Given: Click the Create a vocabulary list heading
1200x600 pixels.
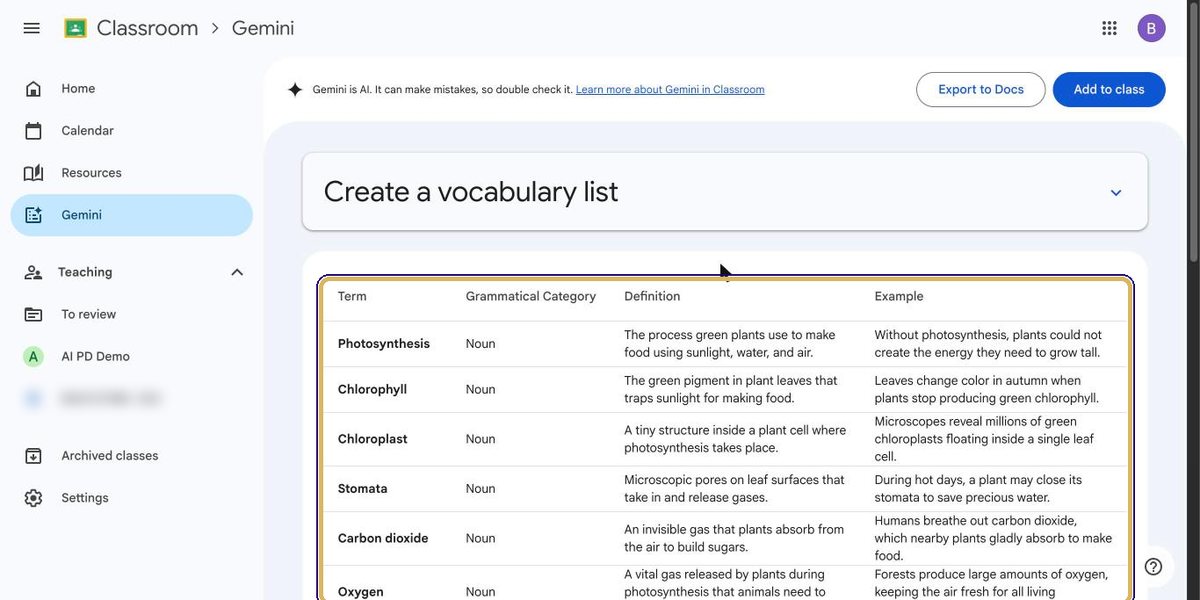Looking at the screenshot, I should click(471, 191).
